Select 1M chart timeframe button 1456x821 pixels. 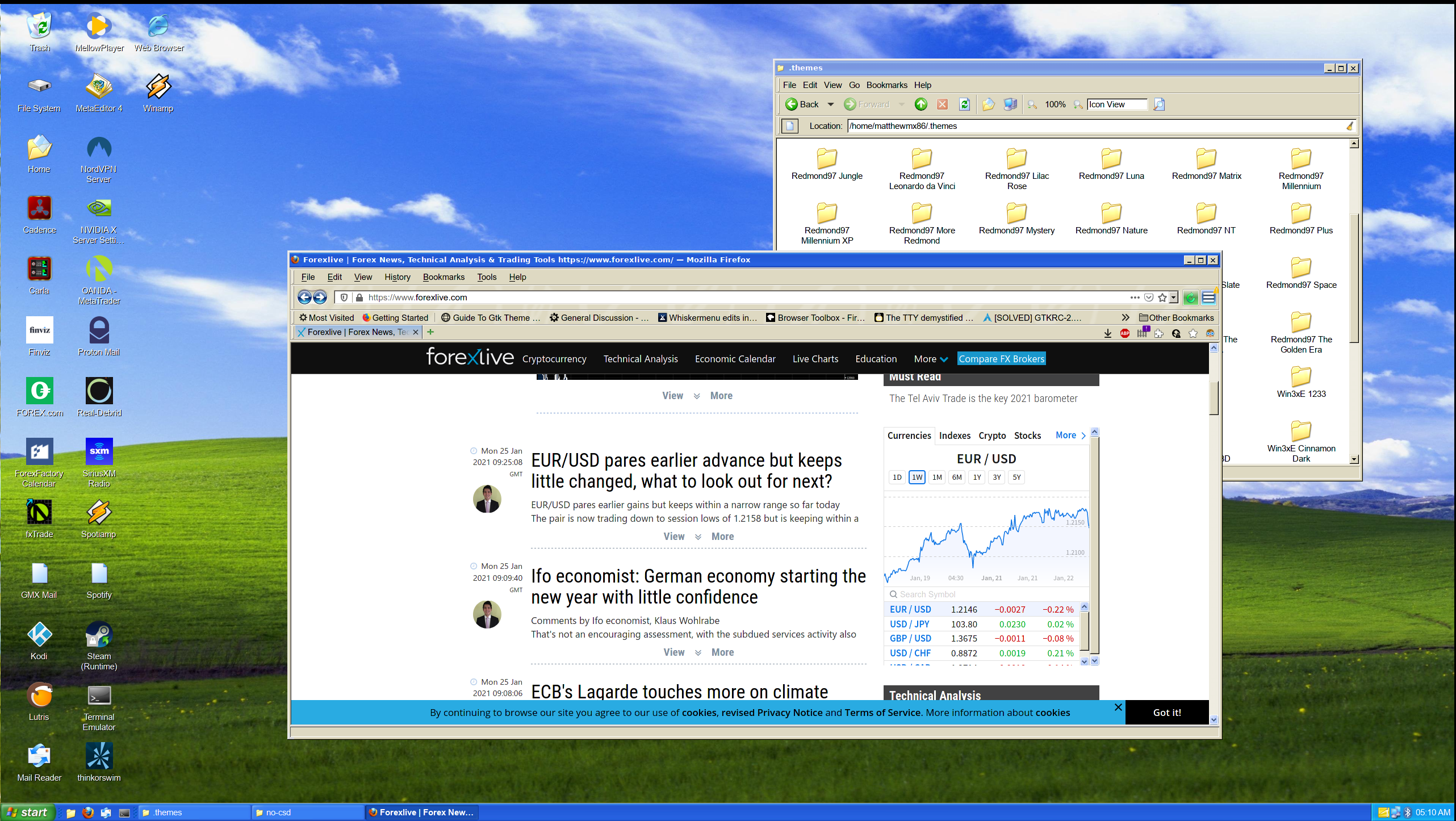point(937,477)
